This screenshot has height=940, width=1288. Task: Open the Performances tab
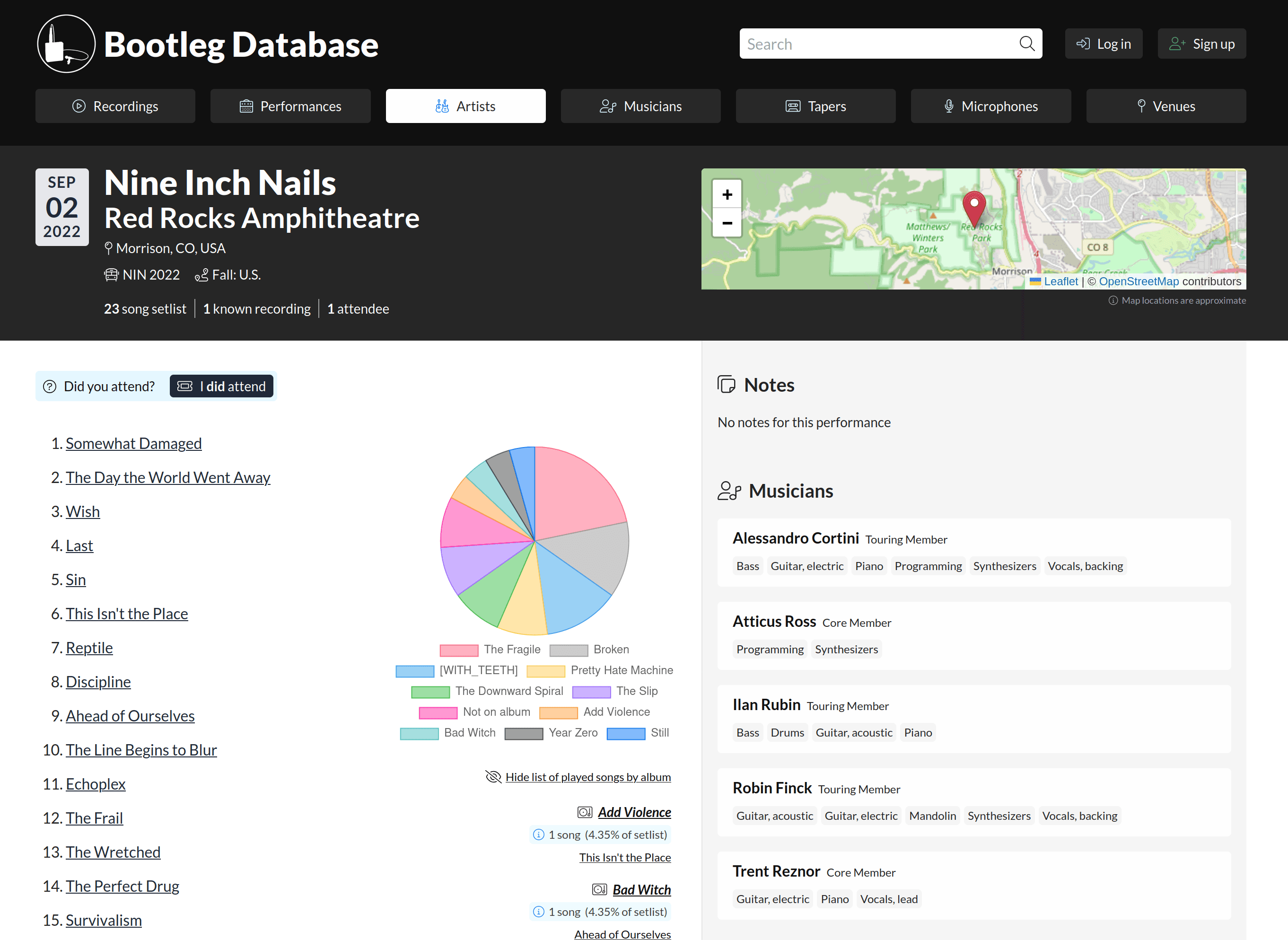(x=290, y=106)
